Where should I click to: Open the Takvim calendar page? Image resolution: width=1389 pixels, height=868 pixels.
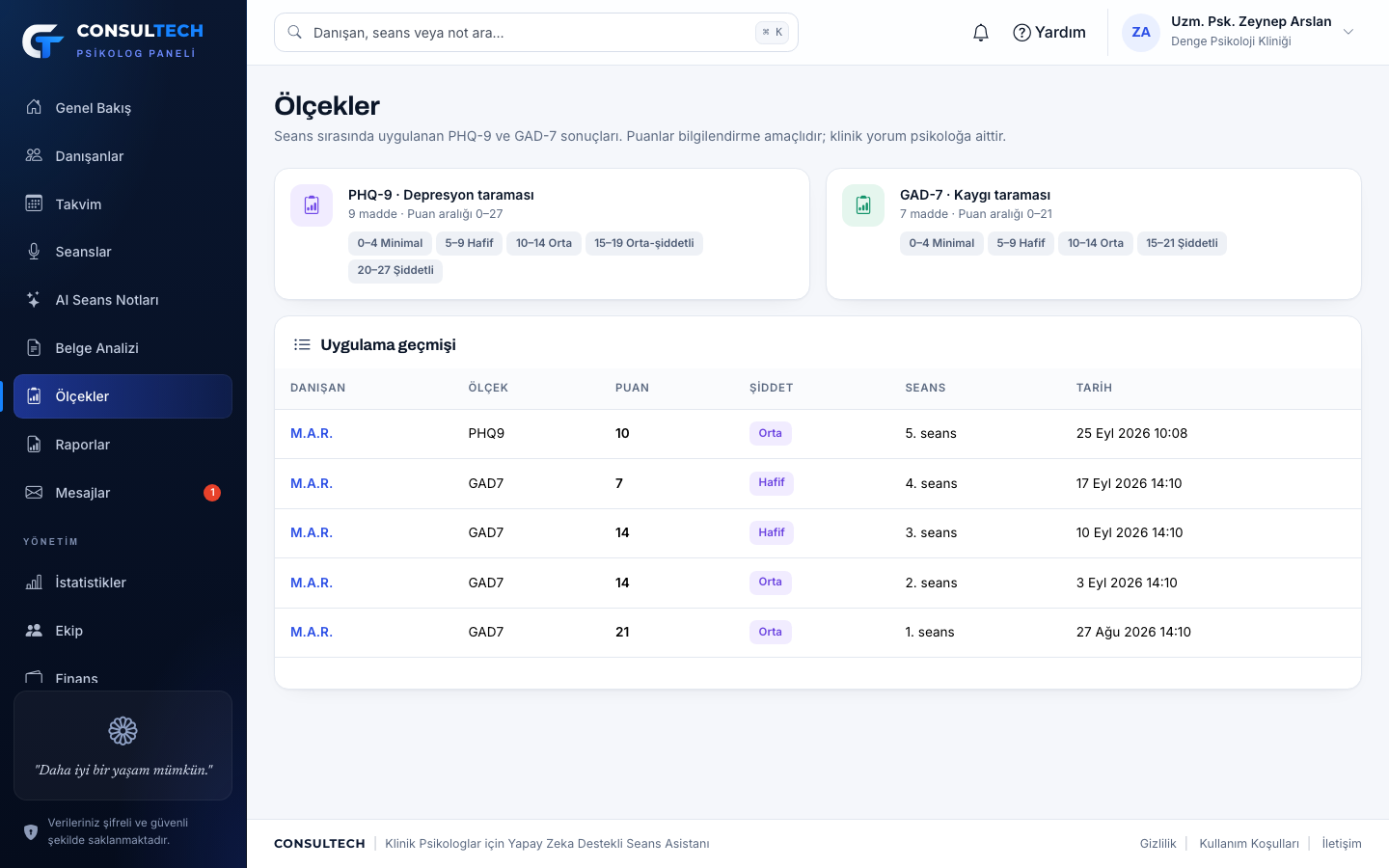pos(123,204)
